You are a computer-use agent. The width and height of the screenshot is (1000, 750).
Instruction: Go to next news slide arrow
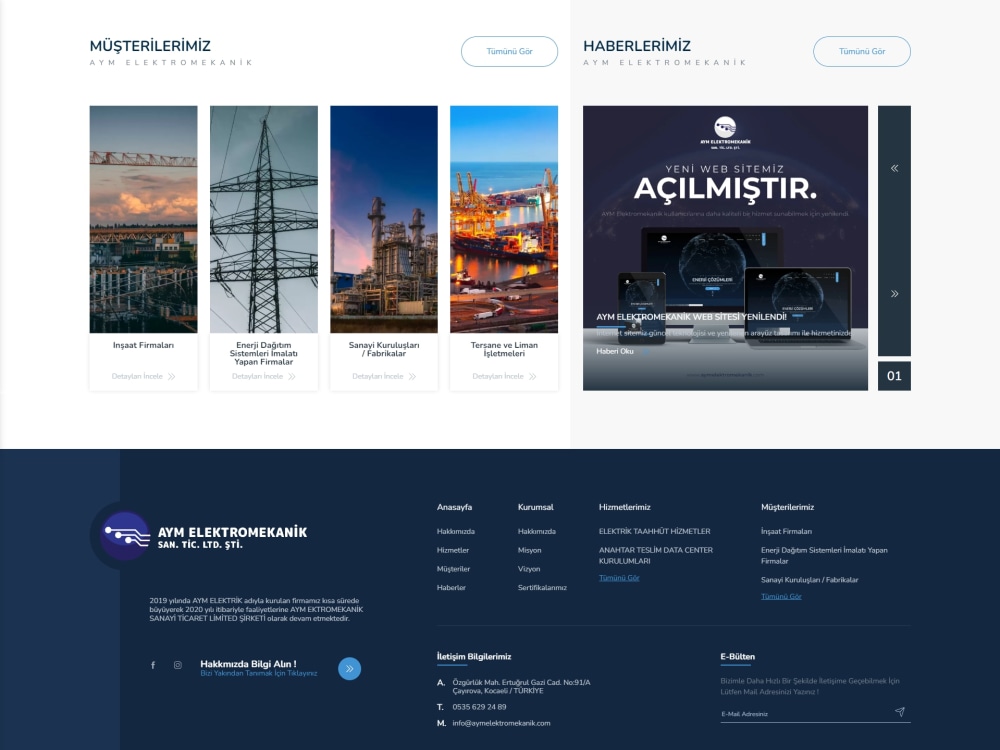894,294
